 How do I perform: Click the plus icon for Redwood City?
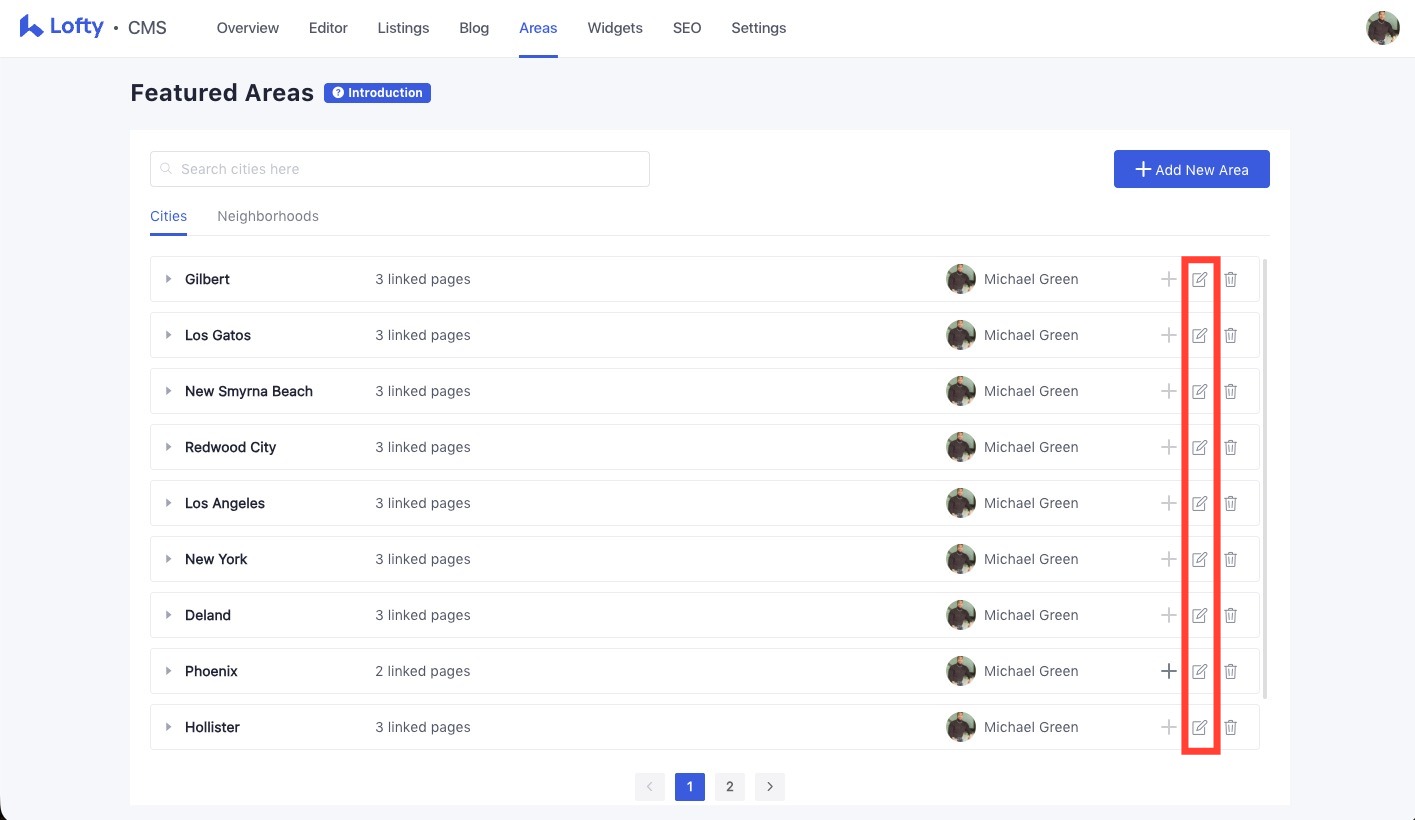click(x=1168, y=447)
